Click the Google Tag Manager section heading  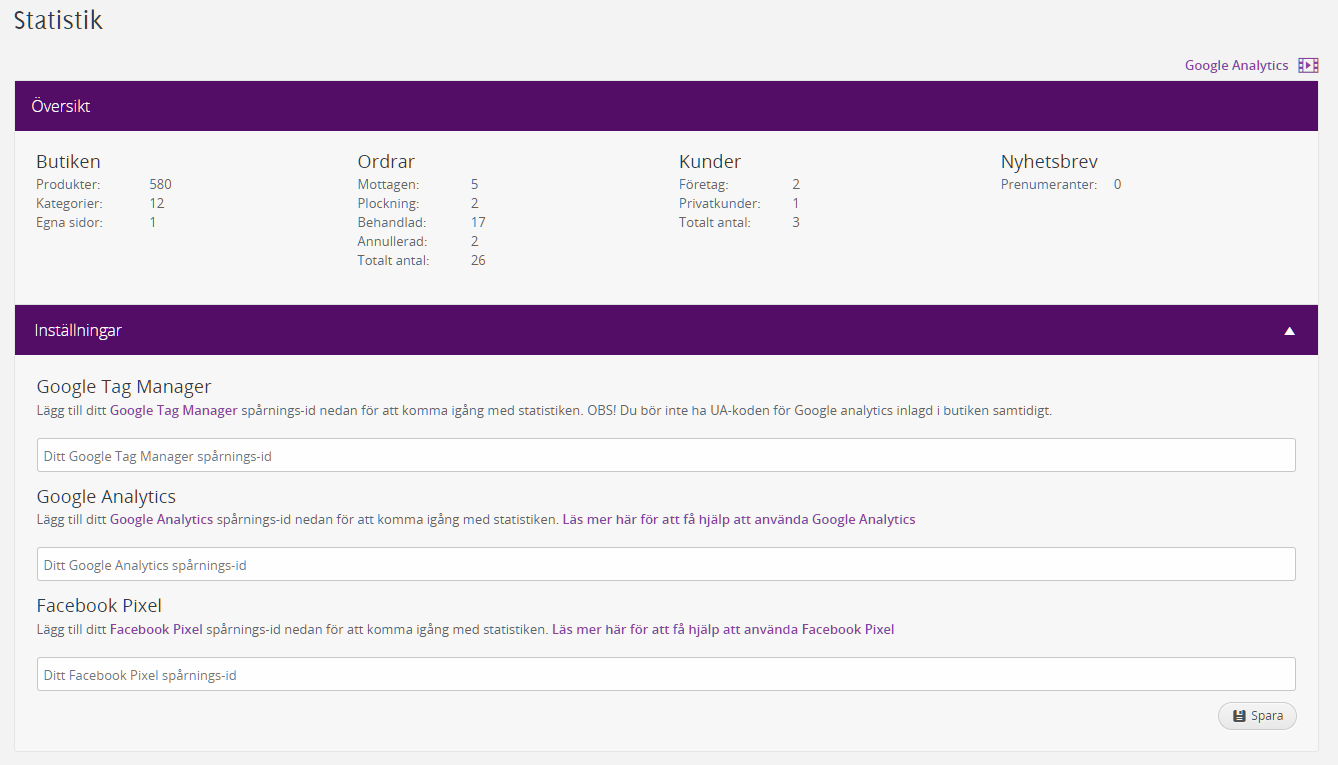(x=124, y=387)
